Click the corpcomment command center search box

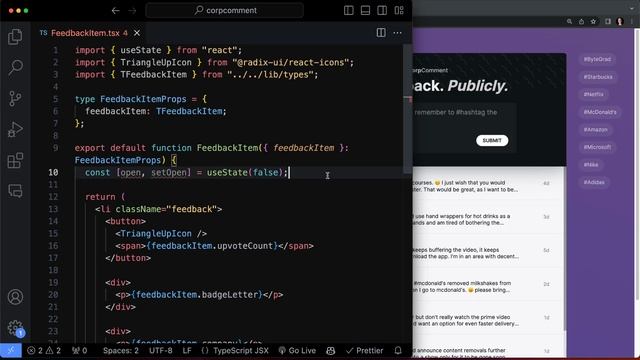coord(224,10)
